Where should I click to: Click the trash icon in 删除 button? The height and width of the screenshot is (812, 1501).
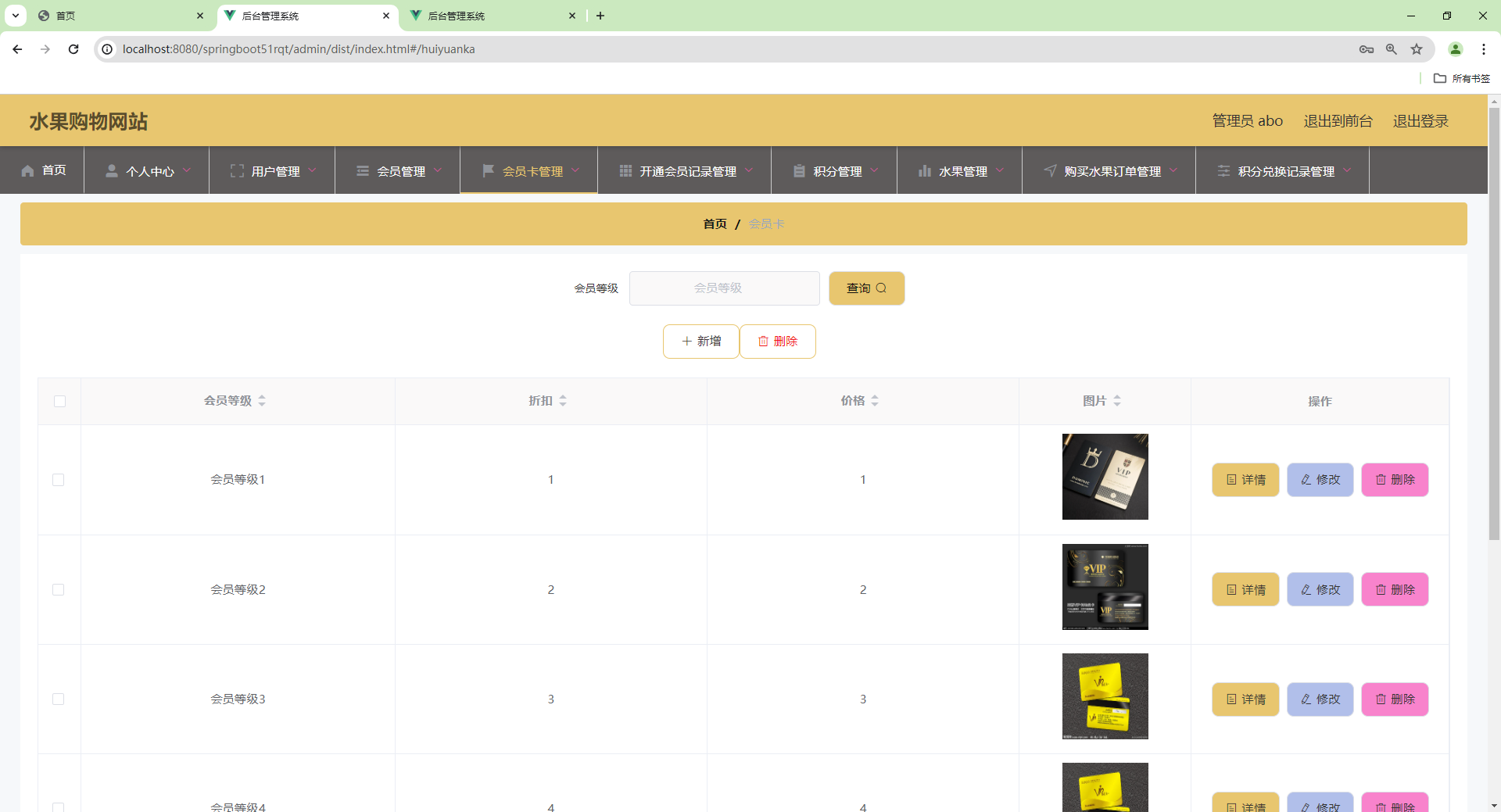click(764, 341)
